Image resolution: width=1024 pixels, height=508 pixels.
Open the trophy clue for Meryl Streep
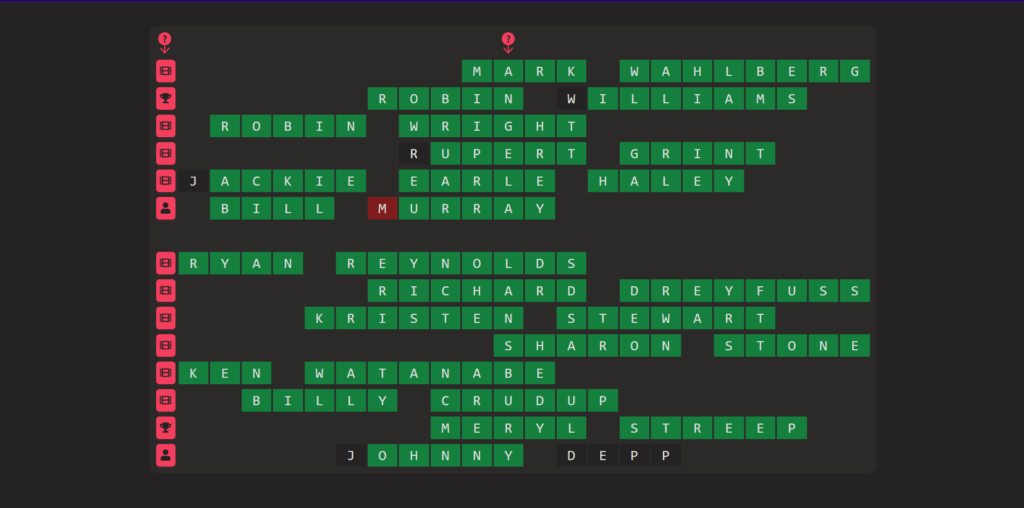165,428
